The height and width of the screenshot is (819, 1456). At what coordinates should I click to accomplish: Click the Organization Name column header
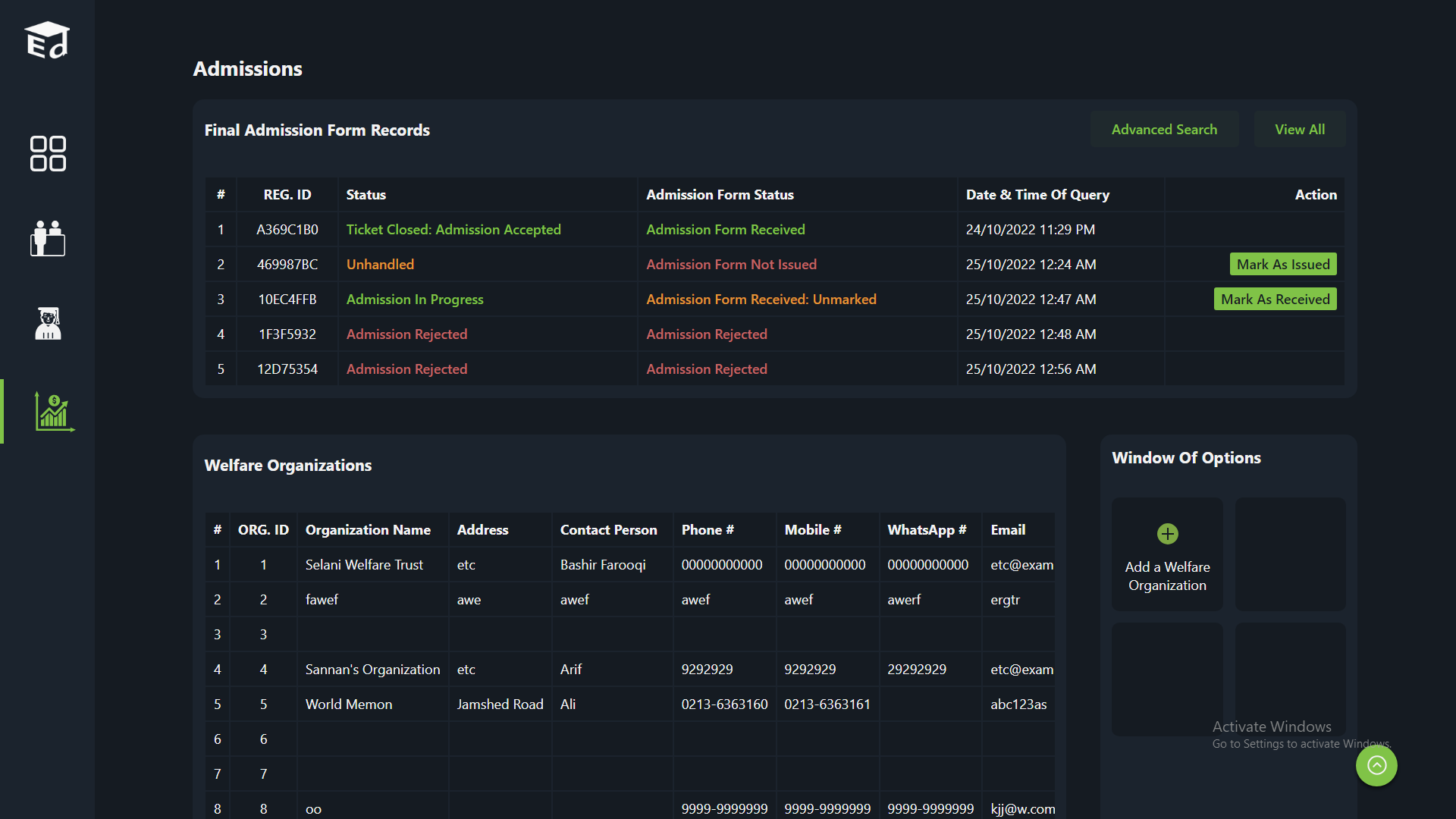coord(368,530)
